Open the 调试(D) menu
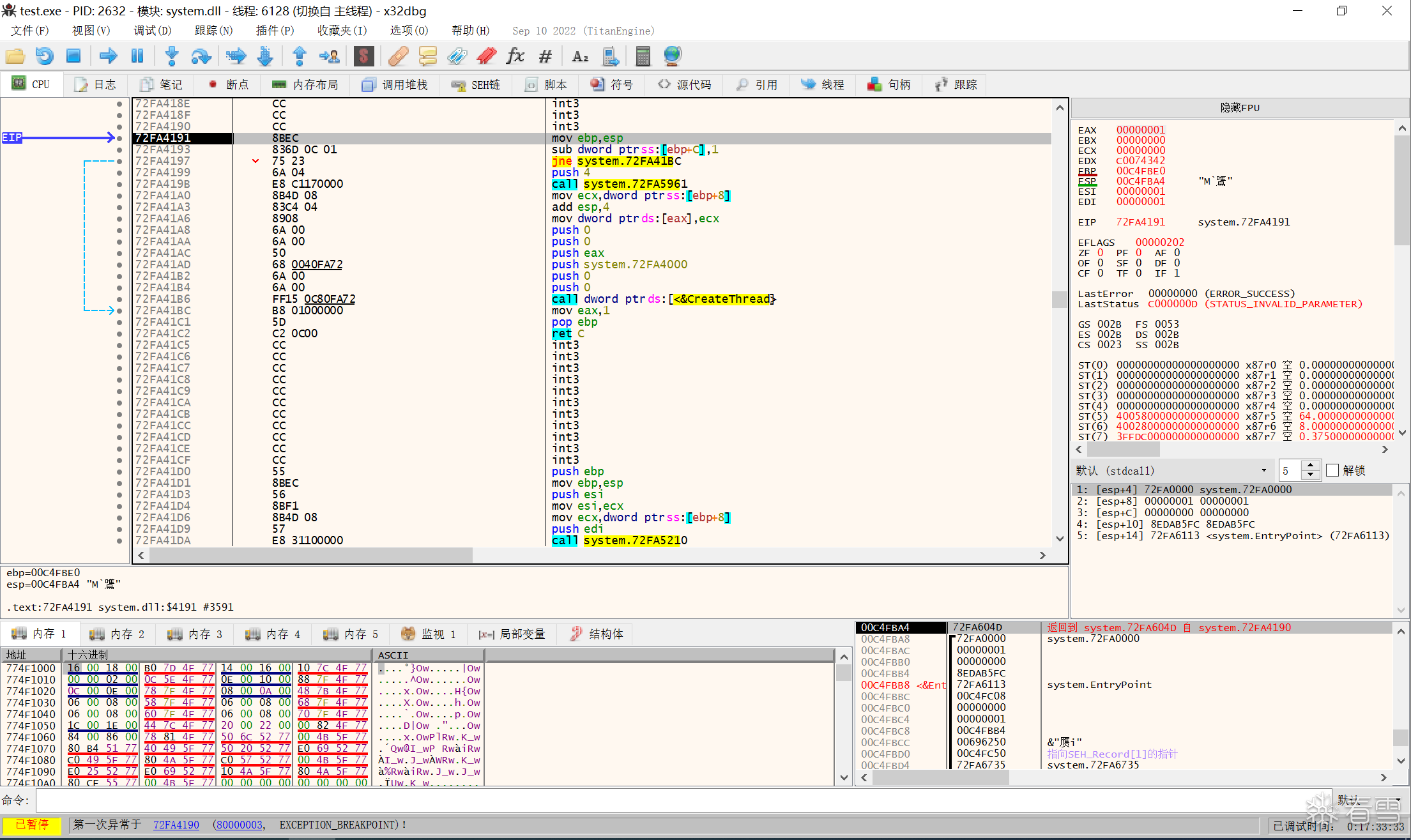The width and height of the screenshot is (1411, 840). [152, 31]
